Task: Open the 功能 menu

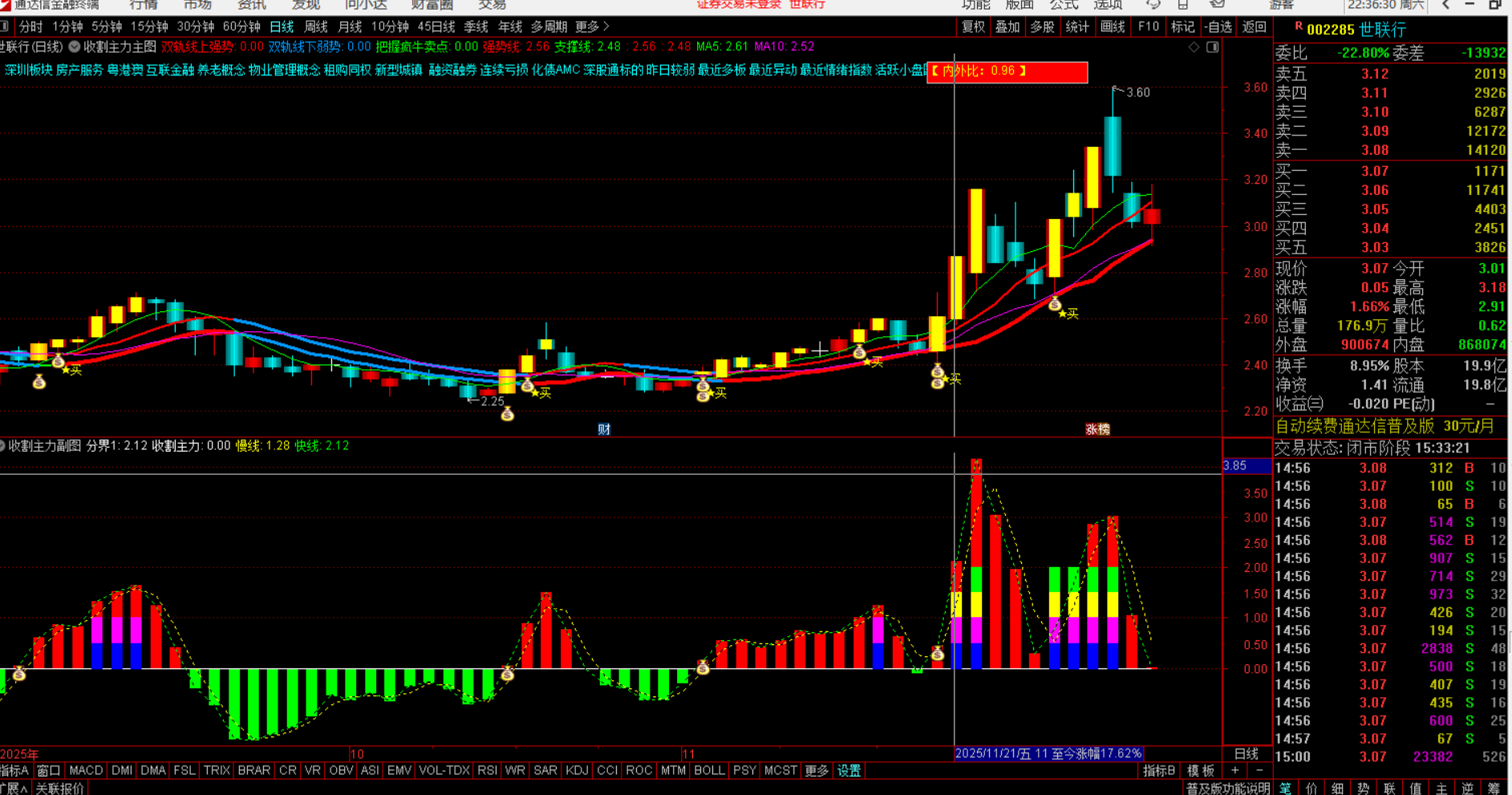Action: pyautogui.click(x=976, y=5)
